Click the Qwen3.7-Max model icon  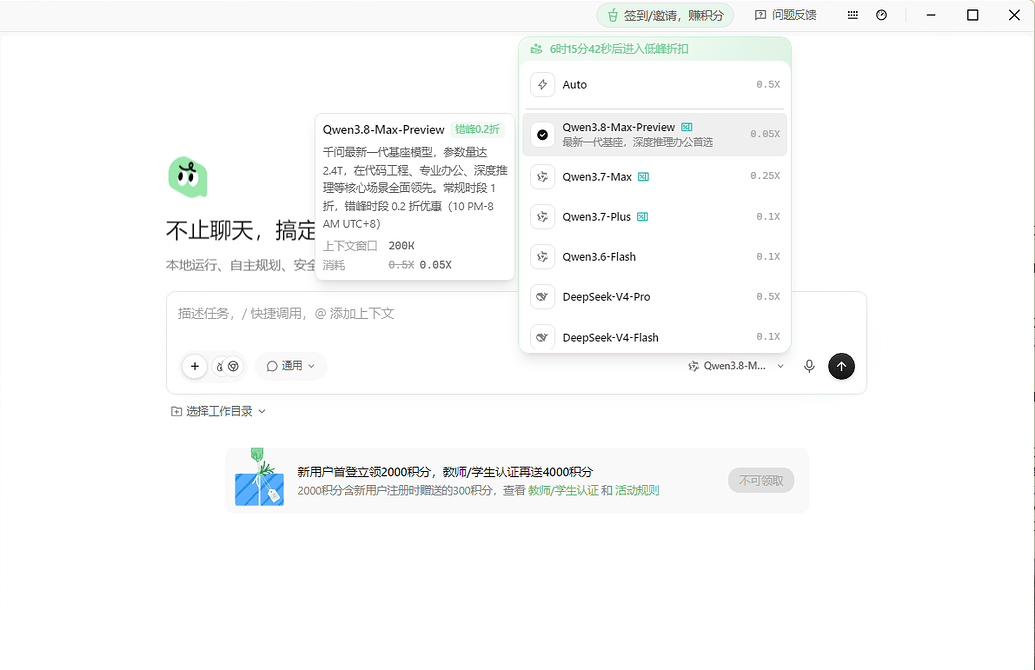[543, 177]
